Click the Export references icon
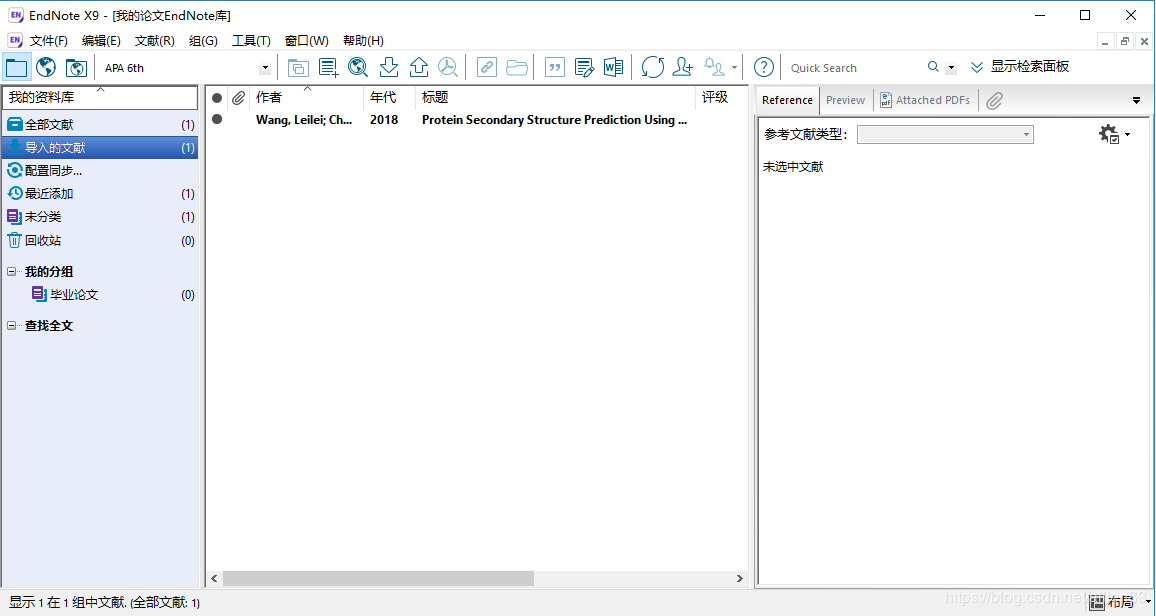 418,67
